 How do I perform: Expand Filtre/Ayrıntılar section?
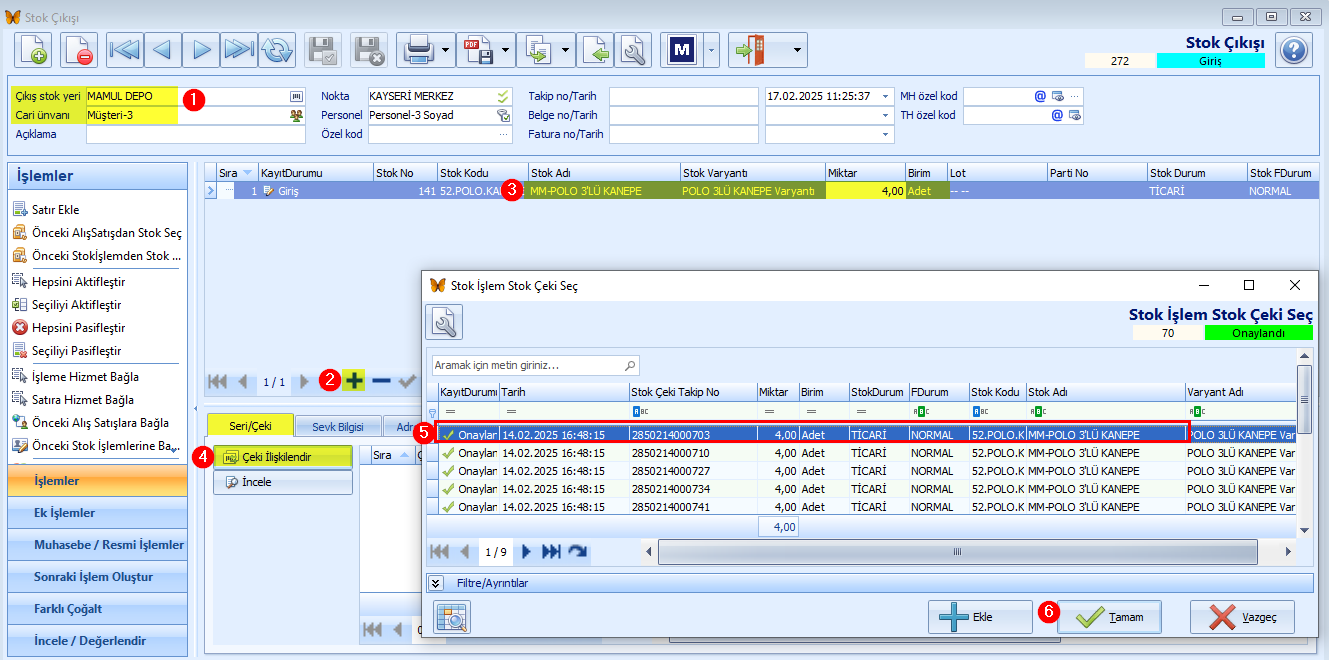coord(436,583)
